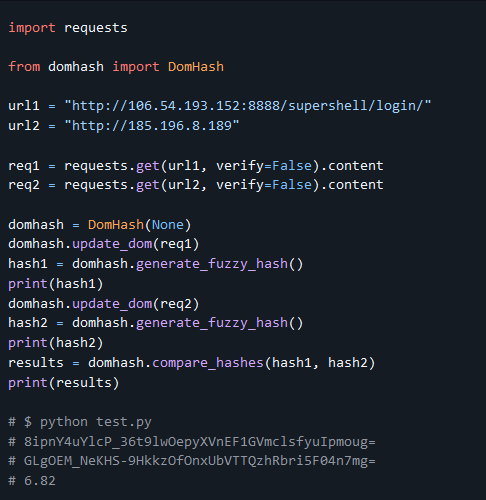Click the hash comment starting with '8ipnY4uYlcP'
The image size is (486, 500).
click(192, 442)
